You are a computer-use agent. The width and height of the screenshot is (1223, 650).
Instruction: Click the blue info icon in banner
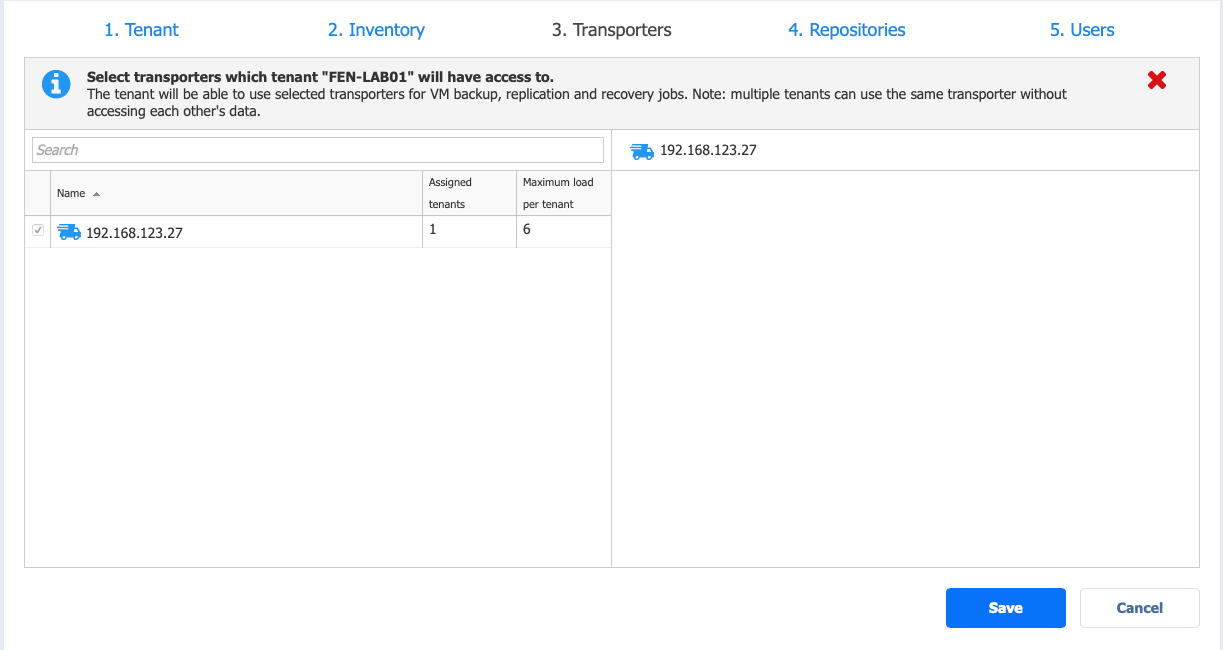56,84
